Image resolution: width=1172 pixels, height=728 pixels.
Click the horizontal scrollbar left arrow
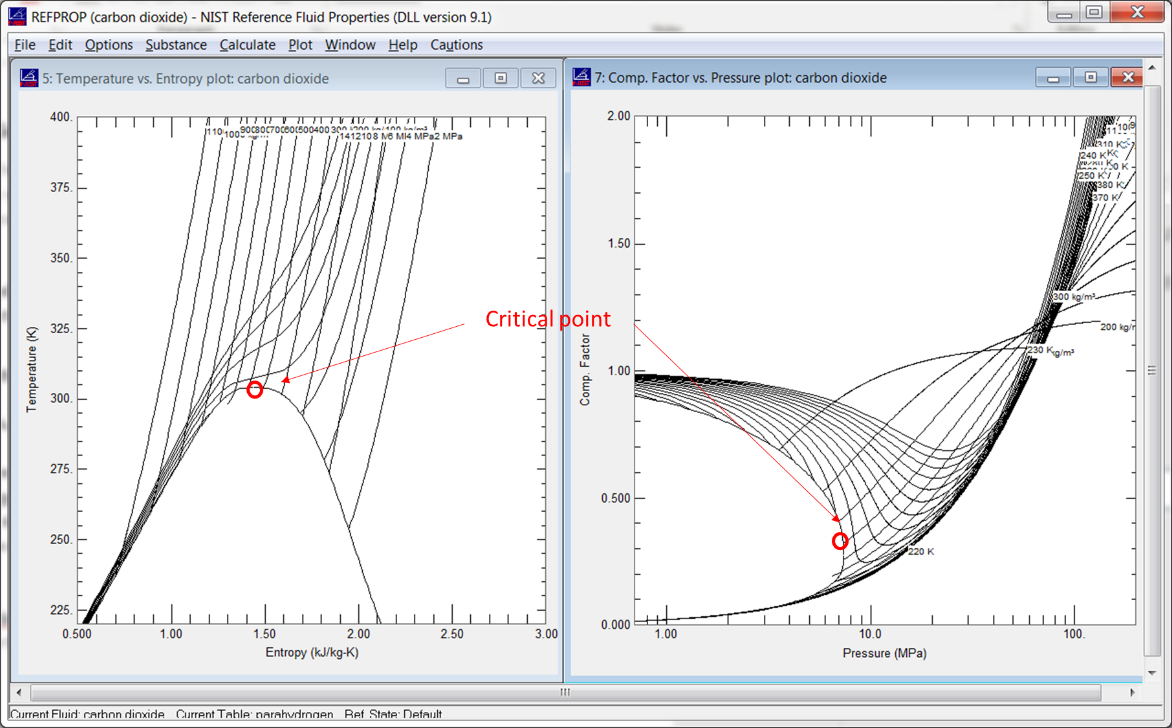pyautogui.click(x=19, y=692)
